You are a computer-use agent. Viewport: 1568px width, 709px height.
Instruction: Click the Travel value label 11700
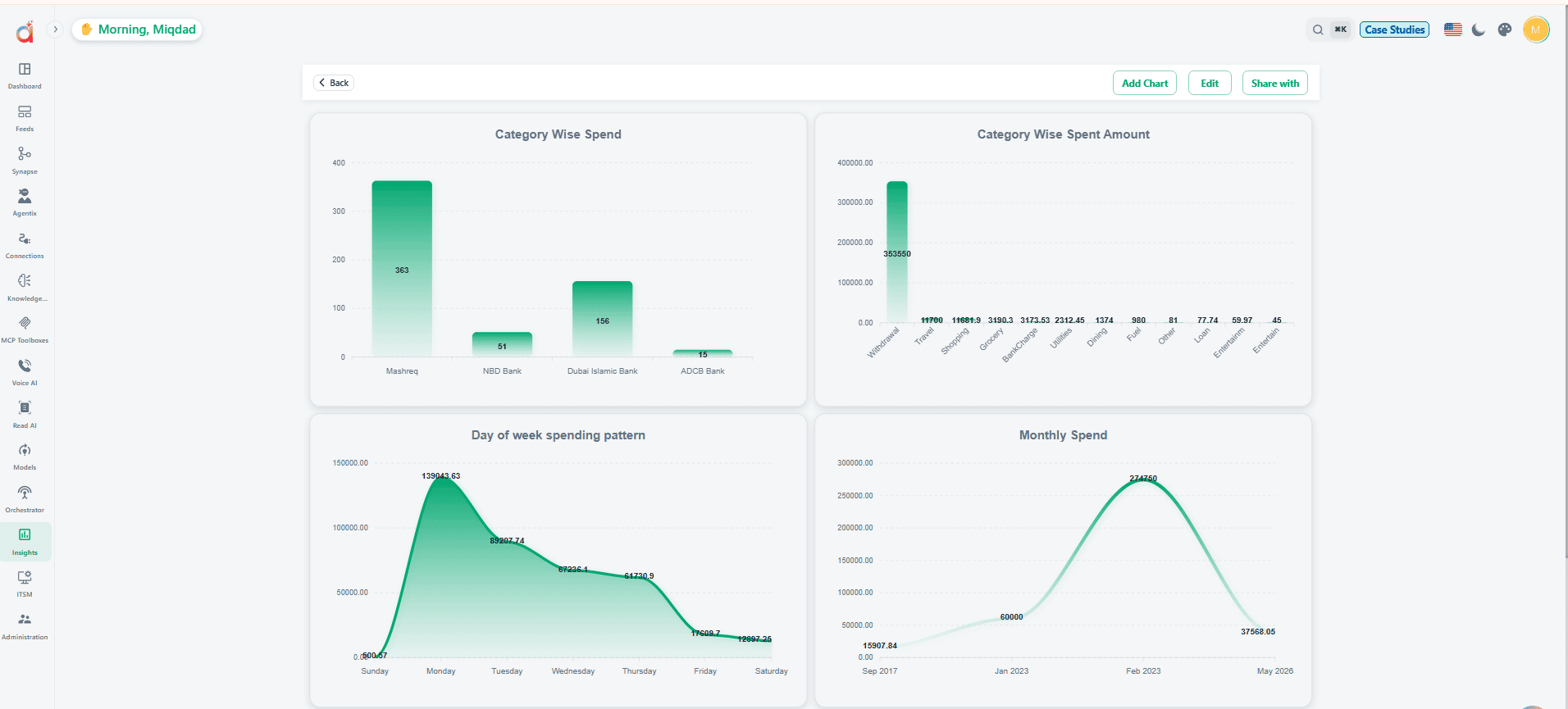point(932,320)
